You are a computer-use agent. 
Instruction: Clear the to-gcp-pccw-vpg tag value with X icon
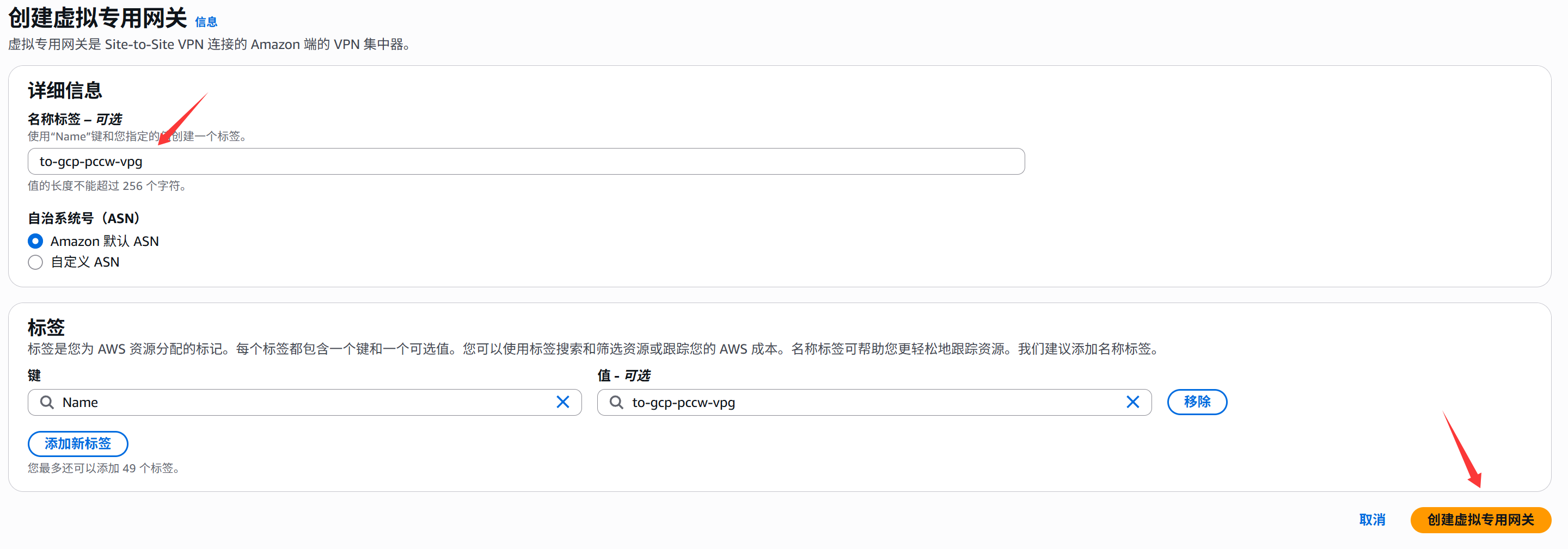coord(1133,402)
